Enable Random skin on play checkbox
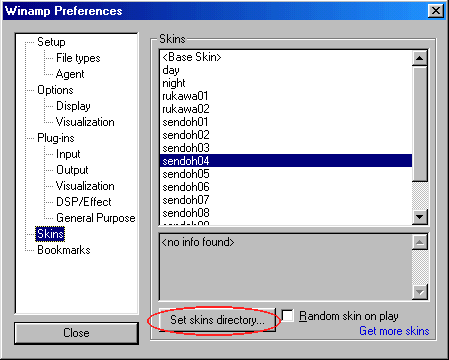 pos(288,316)
